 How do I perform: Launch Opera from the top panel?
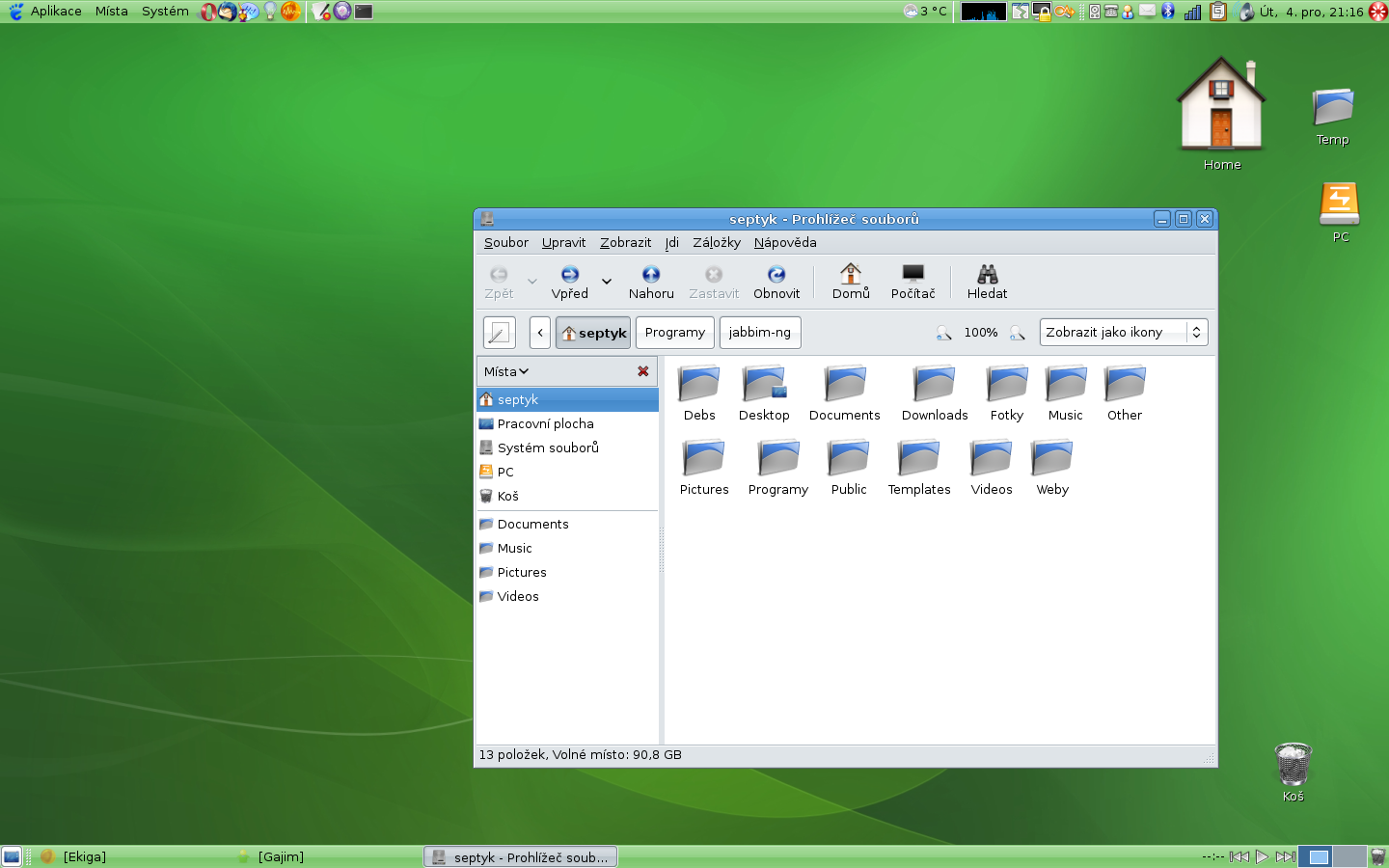[x=207, y=12]
